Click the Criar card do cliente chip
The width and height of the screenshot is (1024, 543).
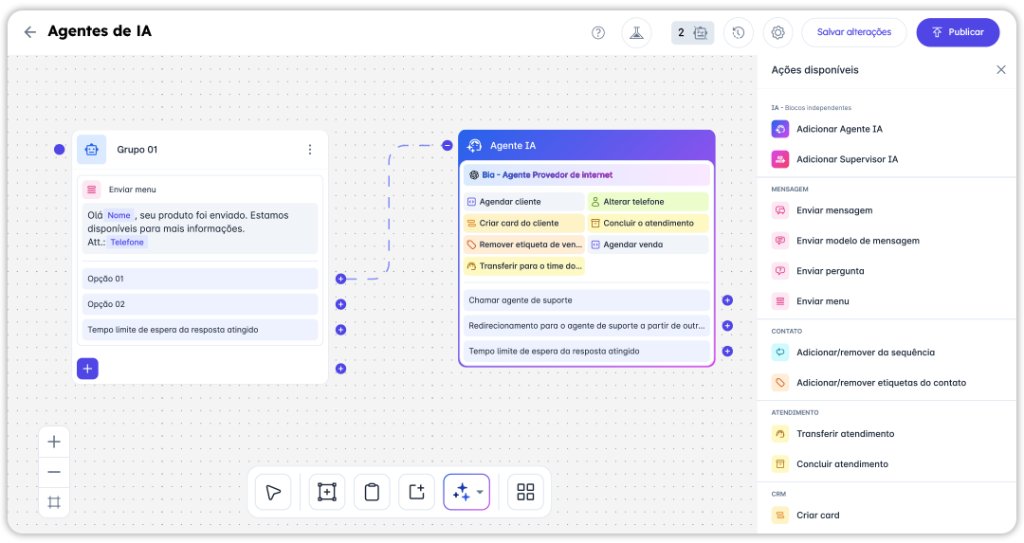click(x=524, y=223)
